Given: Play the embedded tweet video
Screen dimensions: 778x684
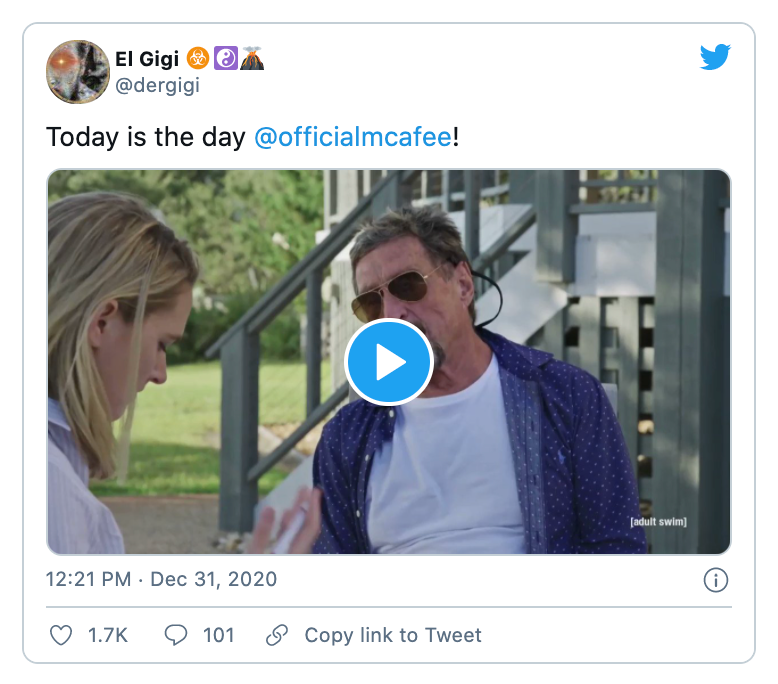Looking at the screenshot, I should (388, 364).
